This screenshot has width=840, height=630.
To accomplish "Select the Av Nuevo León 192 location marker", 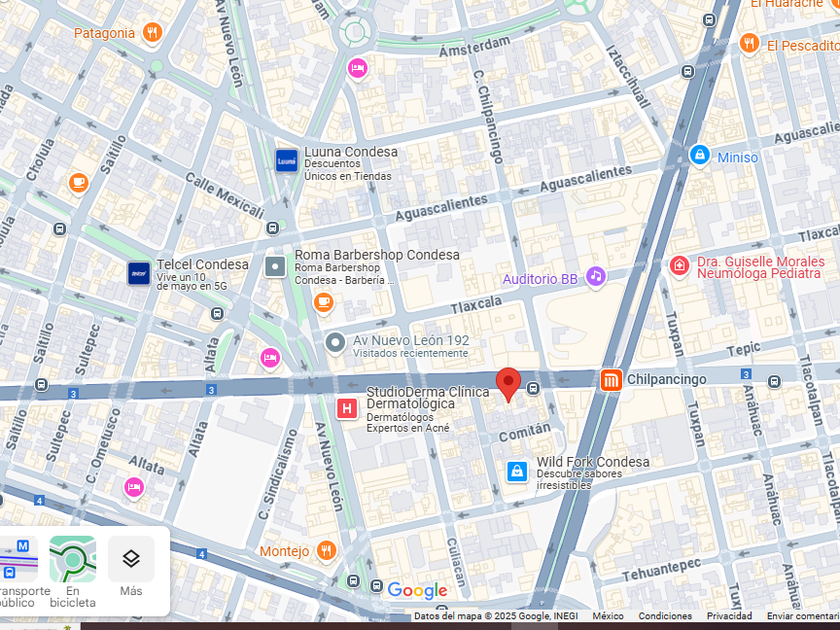I will click(335, 343).
